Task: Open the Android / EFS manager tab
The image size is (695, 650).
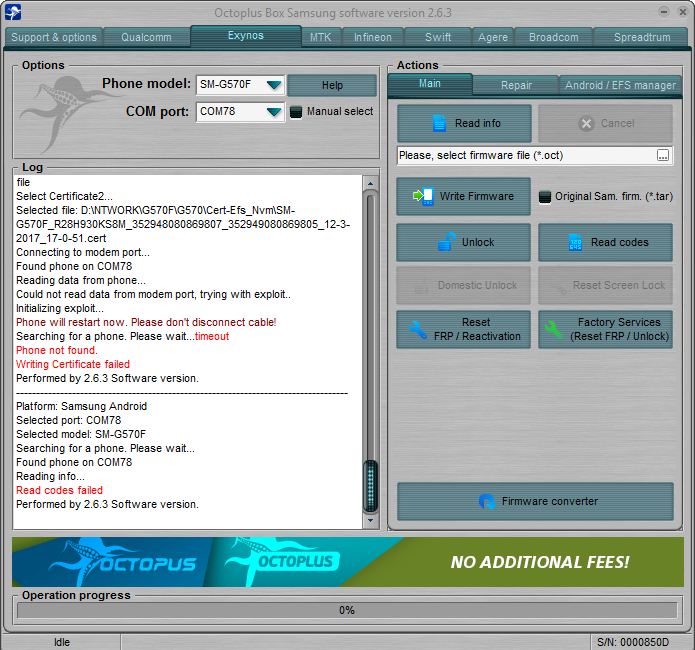Action: click(621, 85)
